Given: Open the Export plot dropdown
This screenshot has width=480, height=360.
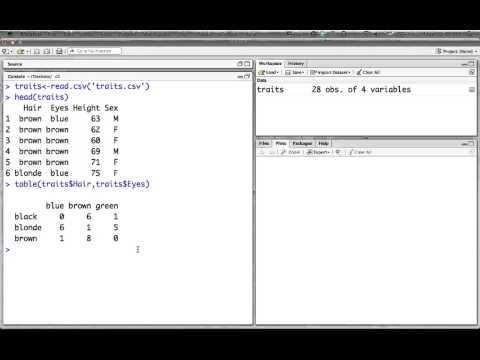Looking at the screenshot, I should 318,152.
